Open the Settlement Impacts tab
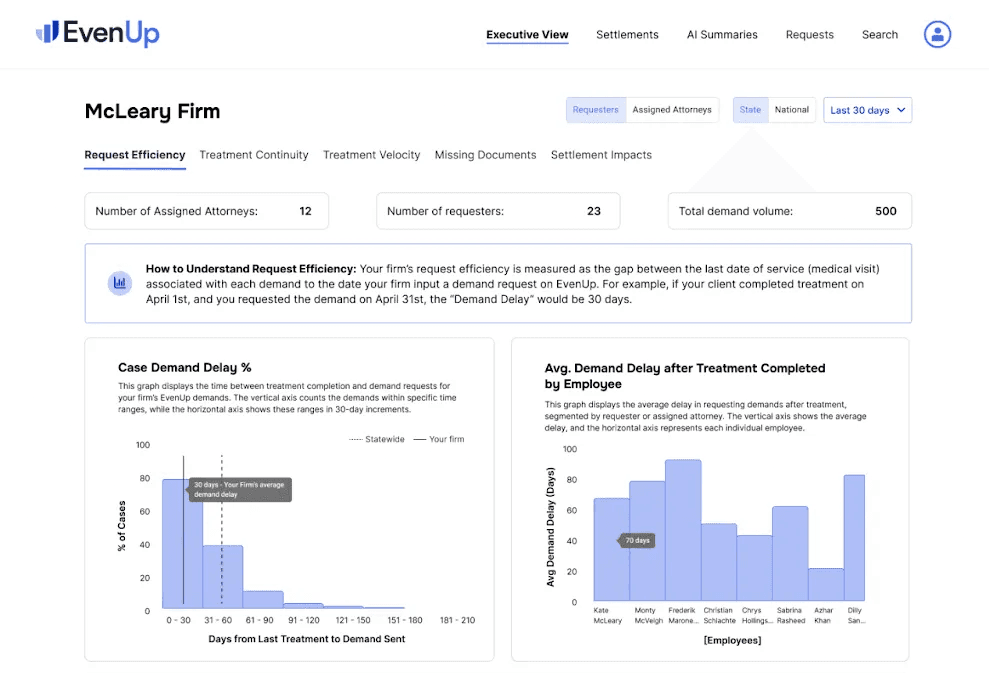Image resolution: width=989 pixels, height=673 pixels. [601, 155]
